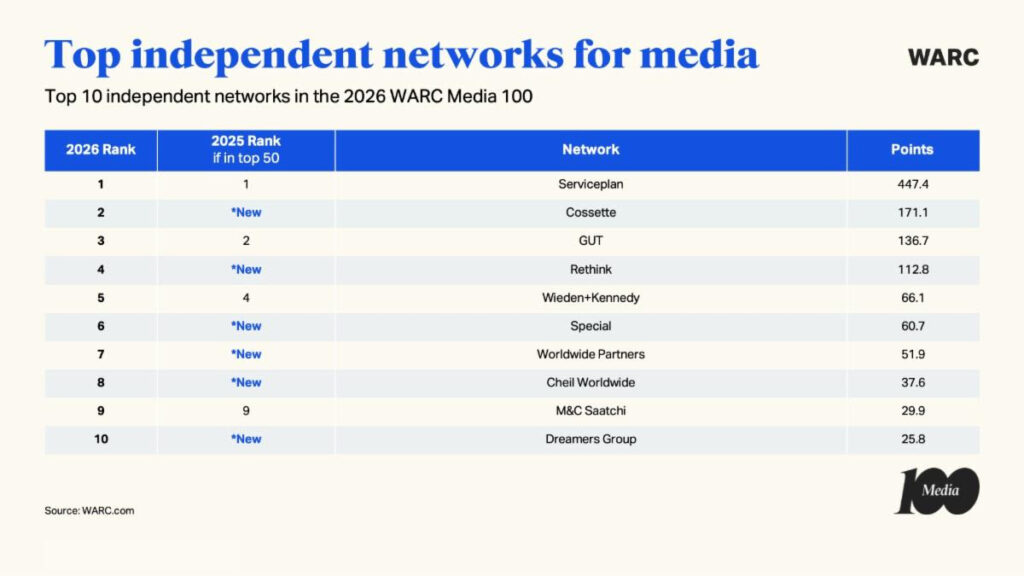Select the blue title Top independent networks for media

400,55
